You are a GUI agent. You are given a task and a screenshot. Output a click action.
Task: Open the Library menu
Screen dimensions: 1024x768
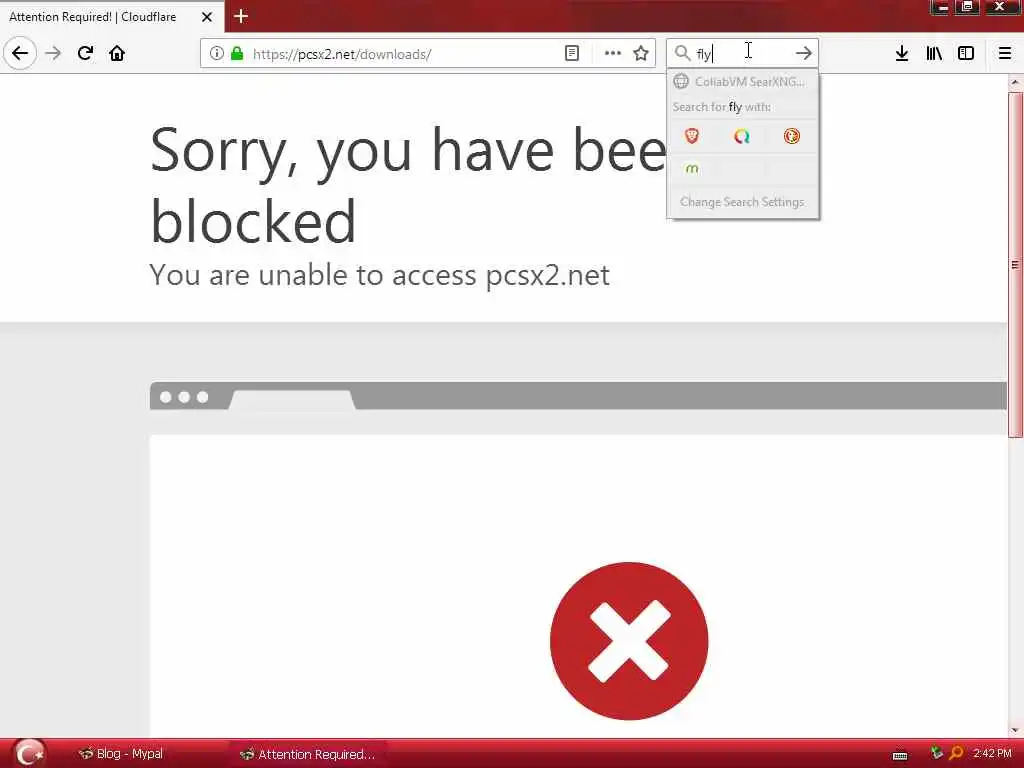pos(934,53)
